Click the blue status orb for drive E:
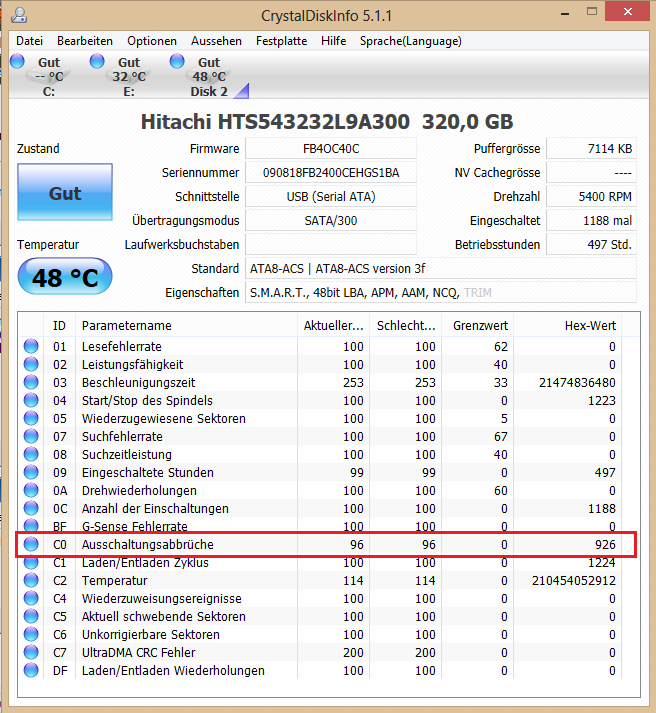 pos(97,61)
